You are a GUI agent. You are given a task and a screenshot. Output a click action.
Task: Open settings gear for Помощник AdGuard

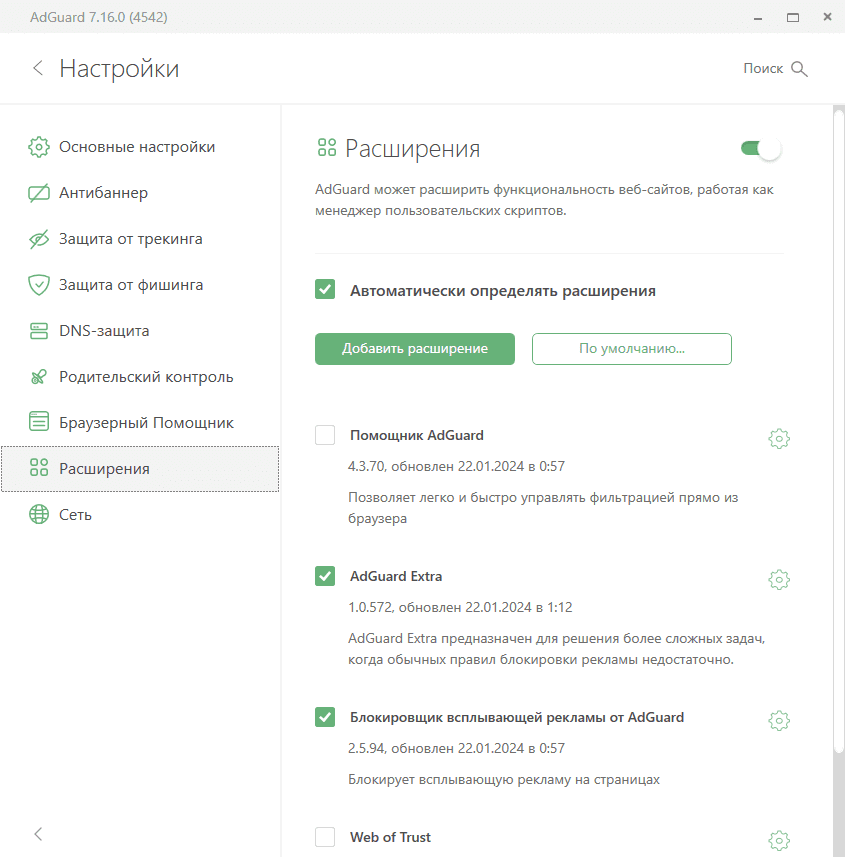(x=779, y=438)
